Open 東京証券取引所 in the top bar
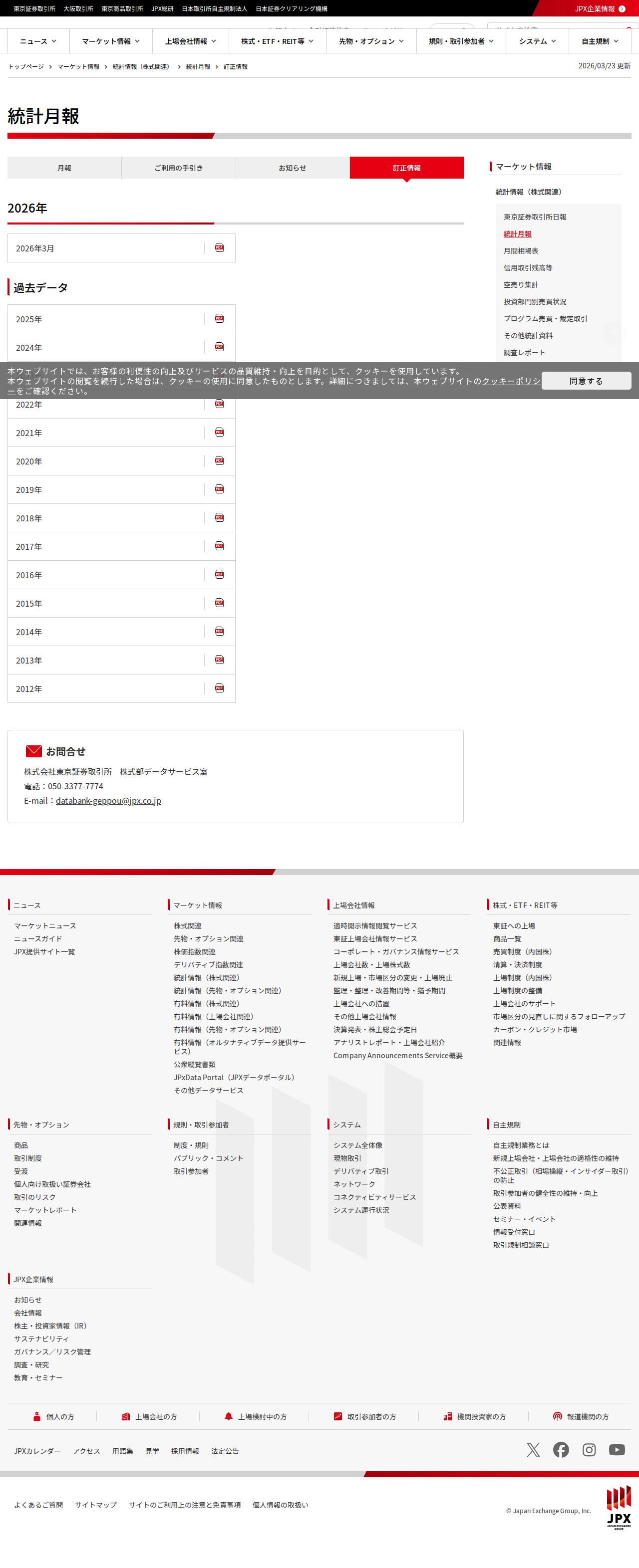This screenshot has width=639, height=1568. click(x=34, y=8)
